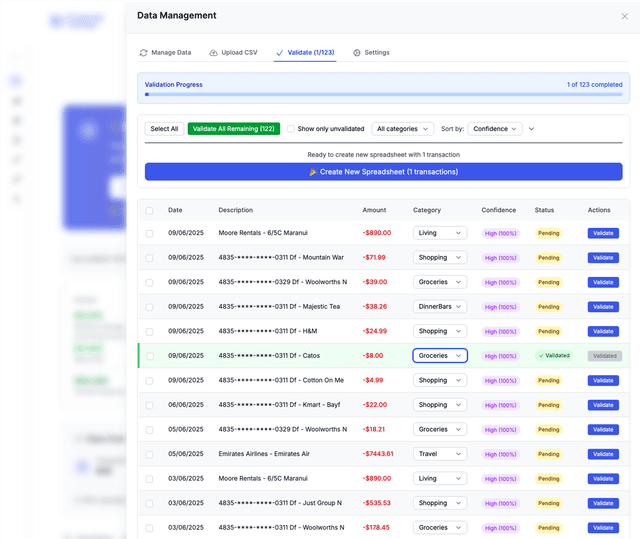This screenshot has height=539, width=640.
Task: Click Create New Spreadsheet button
Action: coord(383,172)
